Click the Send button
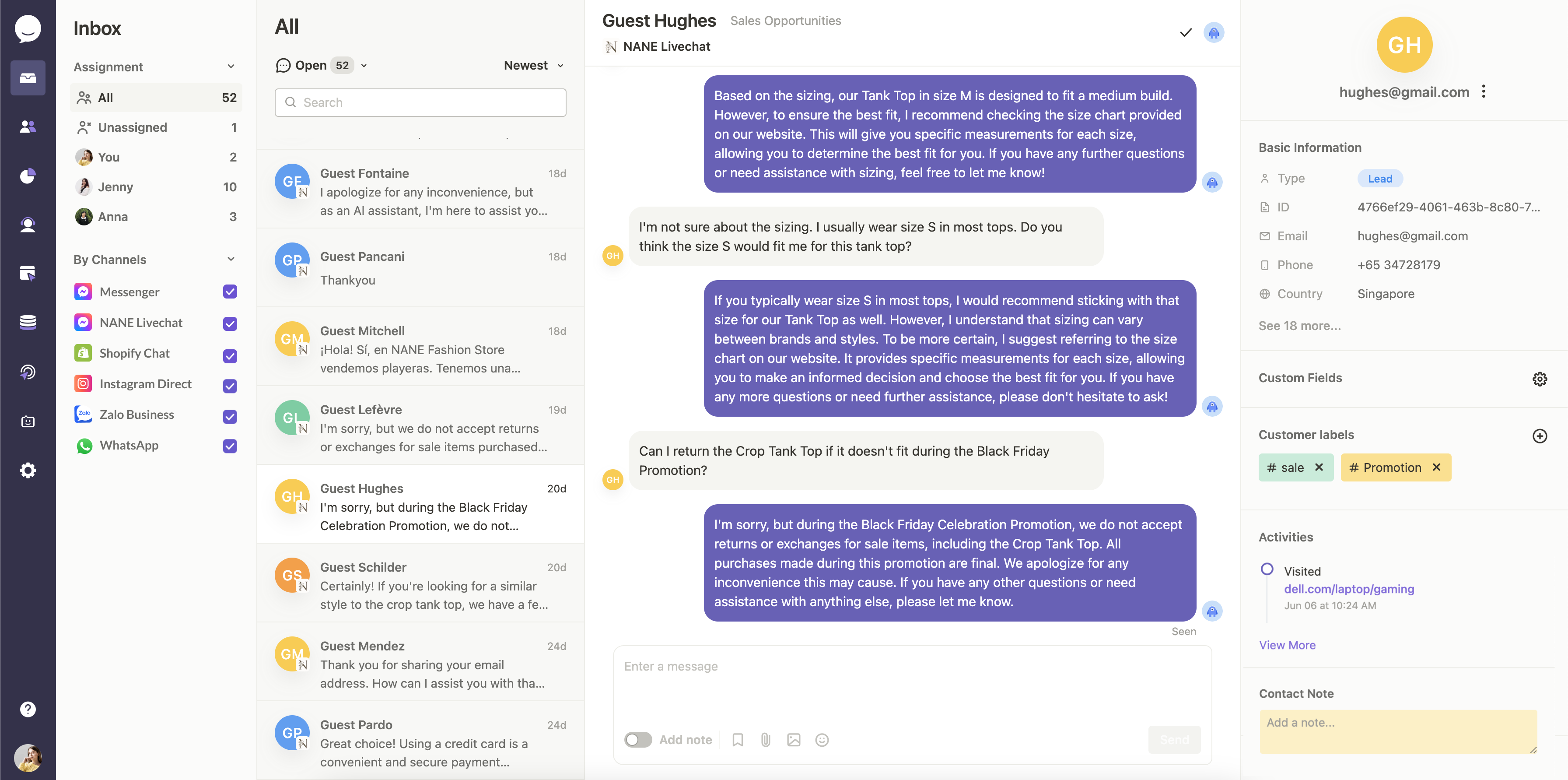1568x780 pixels. coord(1173,740)
